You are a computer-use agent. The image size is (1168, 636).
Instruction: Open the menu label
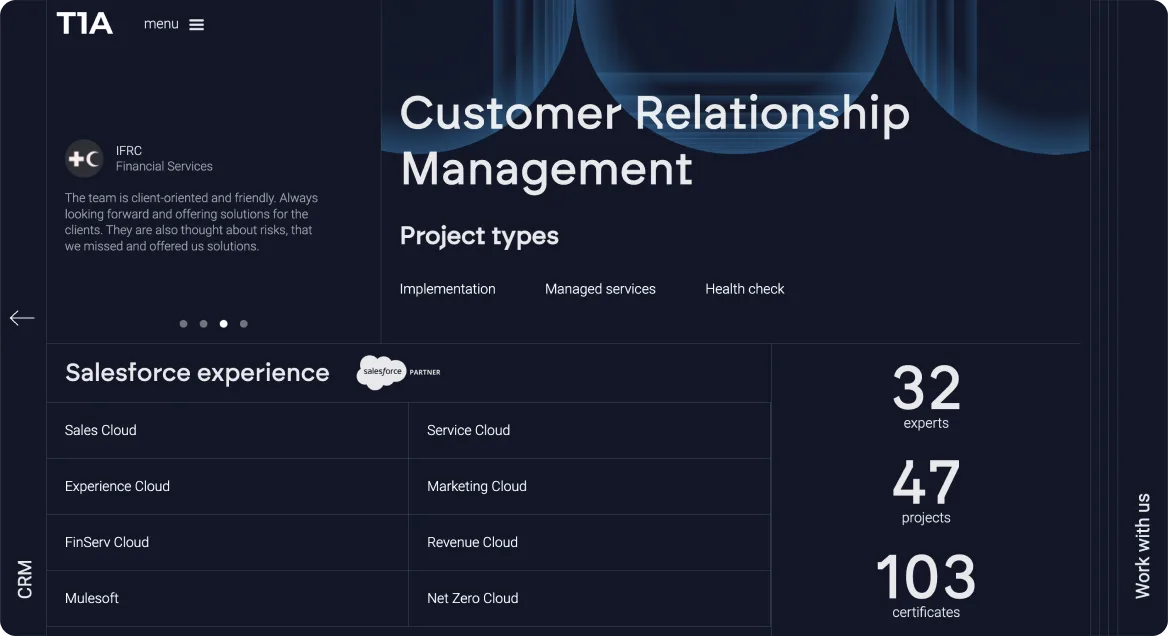(x=161, y=24)
